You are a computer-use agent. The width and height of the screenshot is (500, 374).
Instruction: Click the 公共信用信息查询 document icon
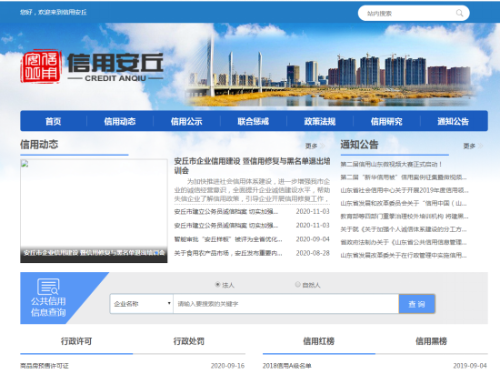(x=48, y=287)
